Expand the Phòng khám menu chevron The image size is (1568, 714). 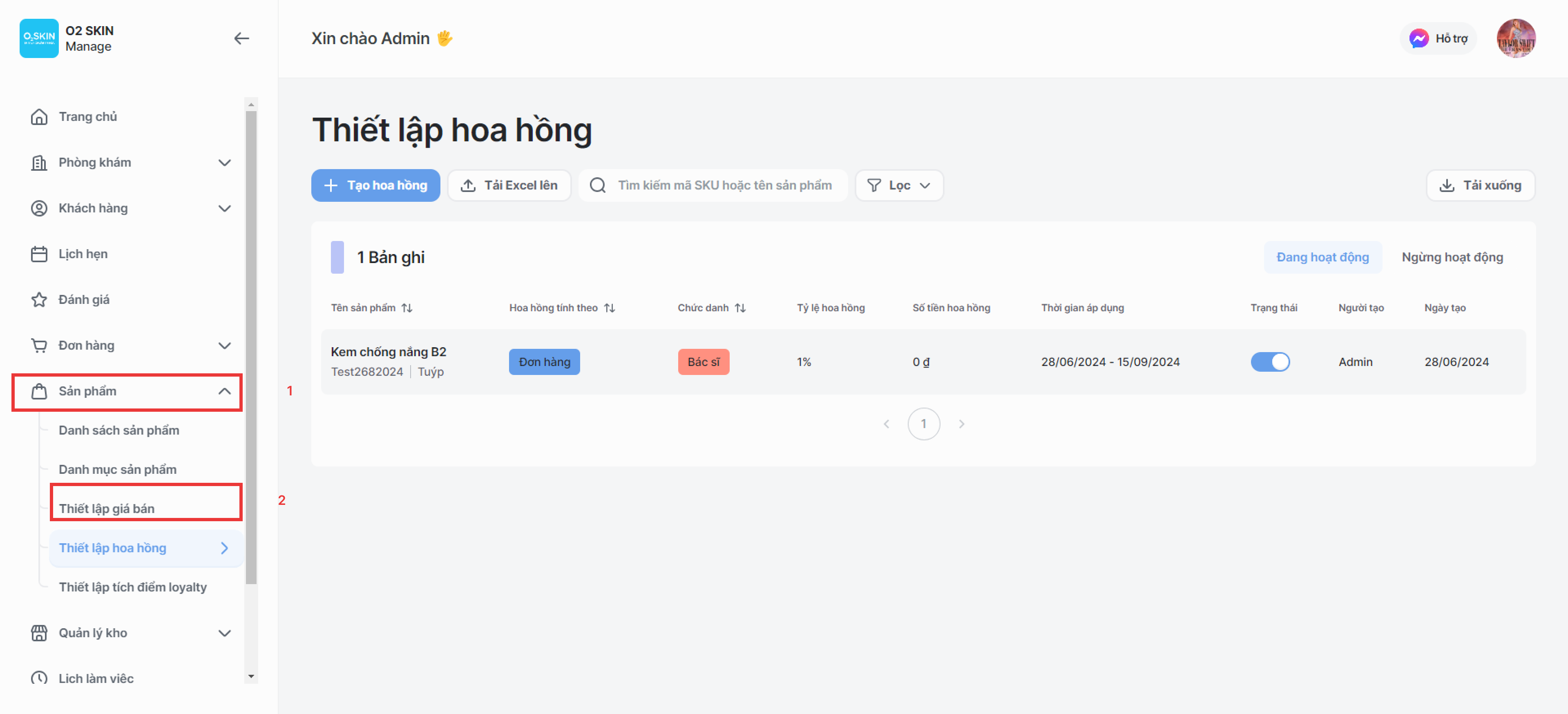[x=225, y=163]
